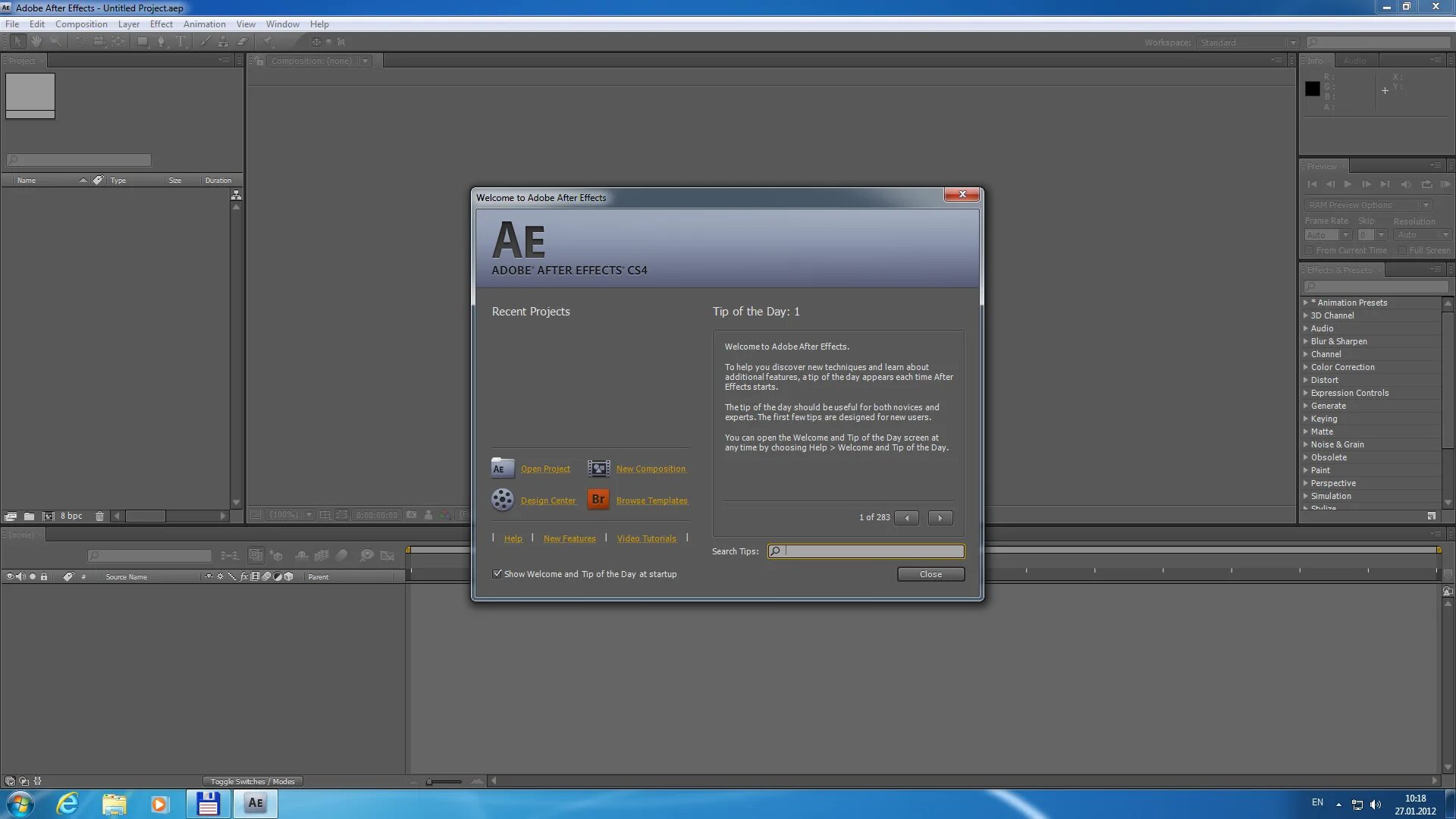Select the Type tool in toolbar

click(x=180, y=42)
